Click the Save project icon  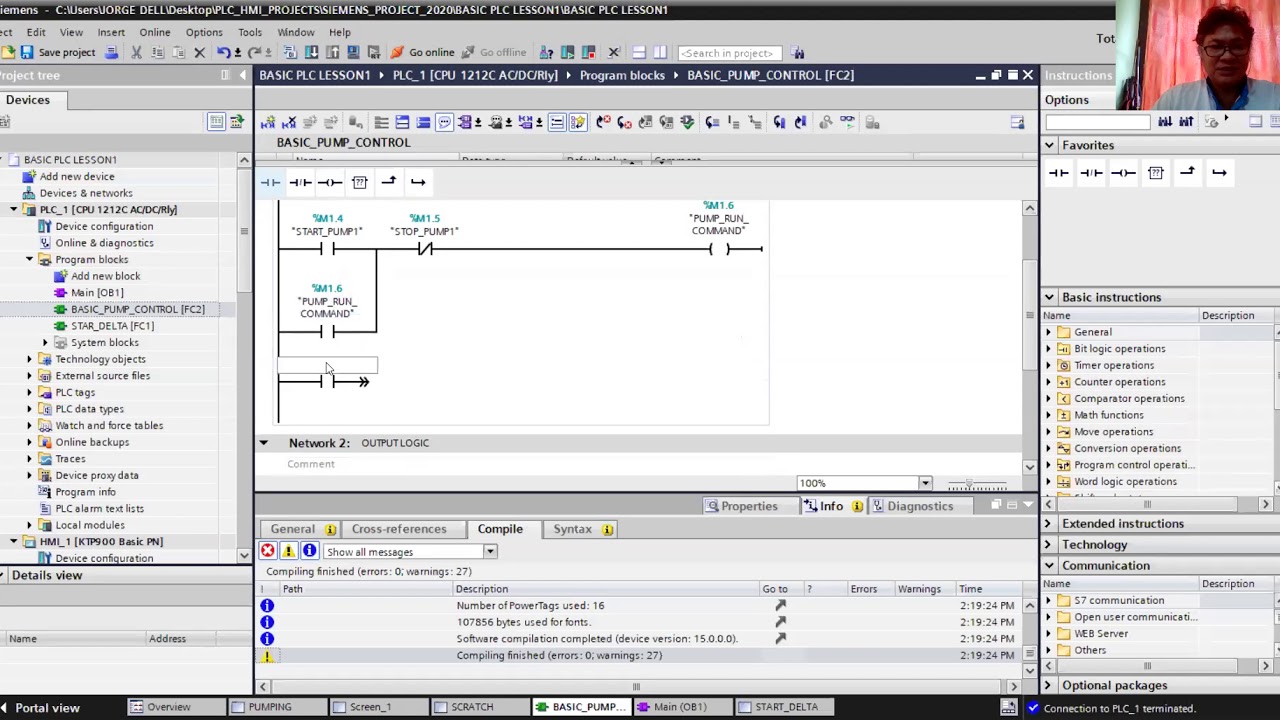(27, 53)
